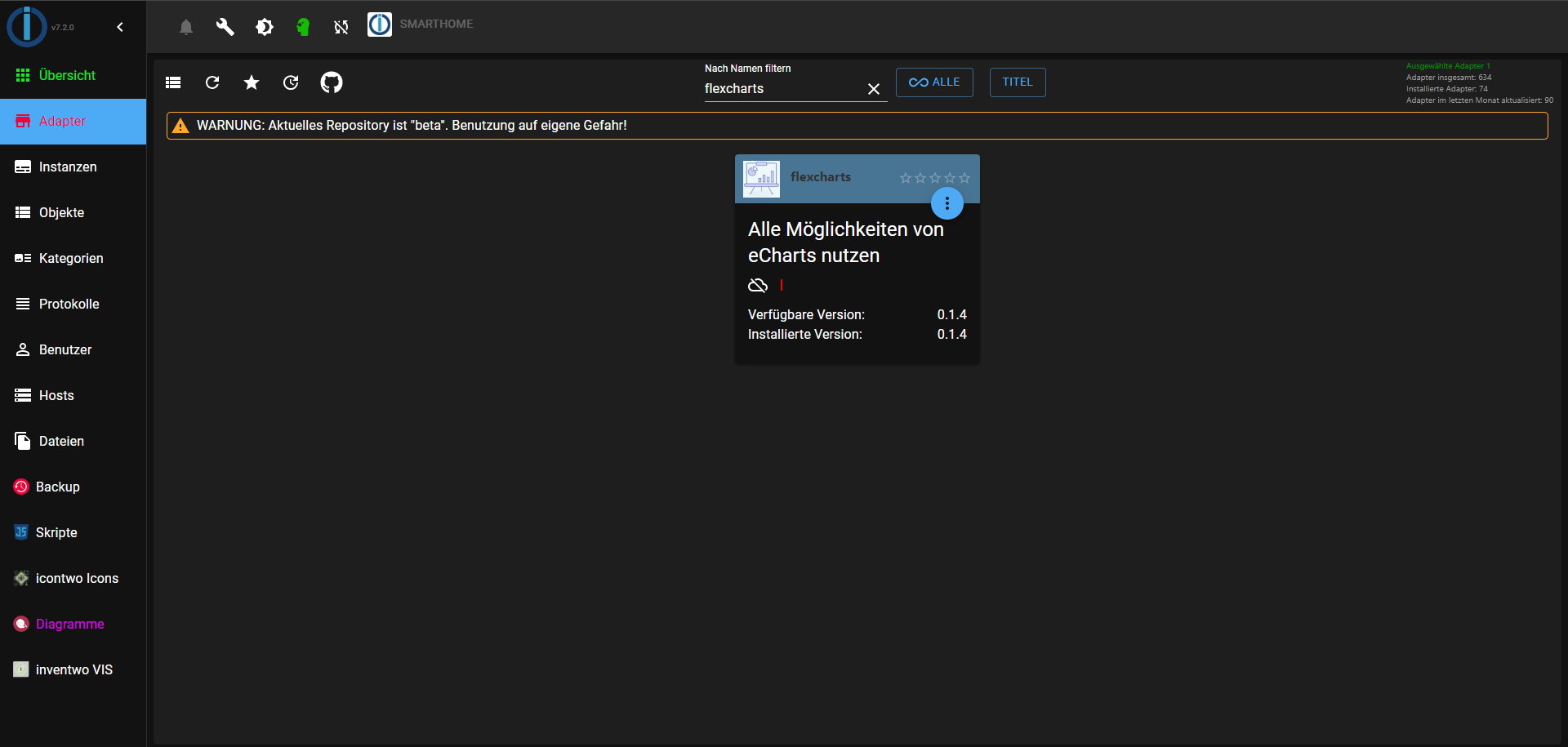
Task: Toggle the theme brightness icon
Action: [x=265, y=27]
